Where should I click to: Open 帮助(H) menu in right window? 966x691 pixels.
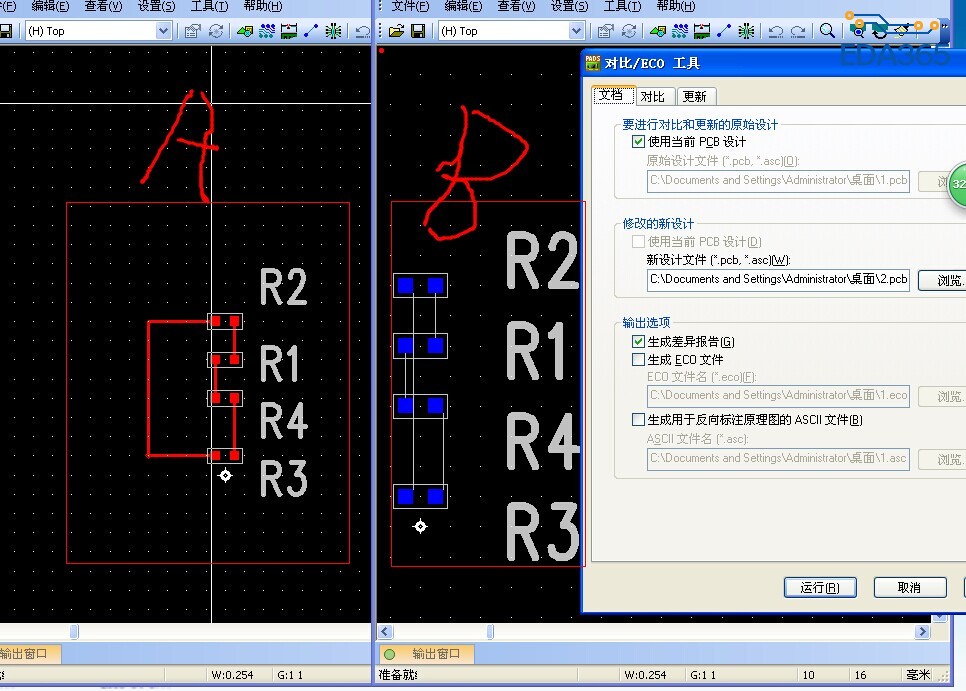[x=675, y=6]
